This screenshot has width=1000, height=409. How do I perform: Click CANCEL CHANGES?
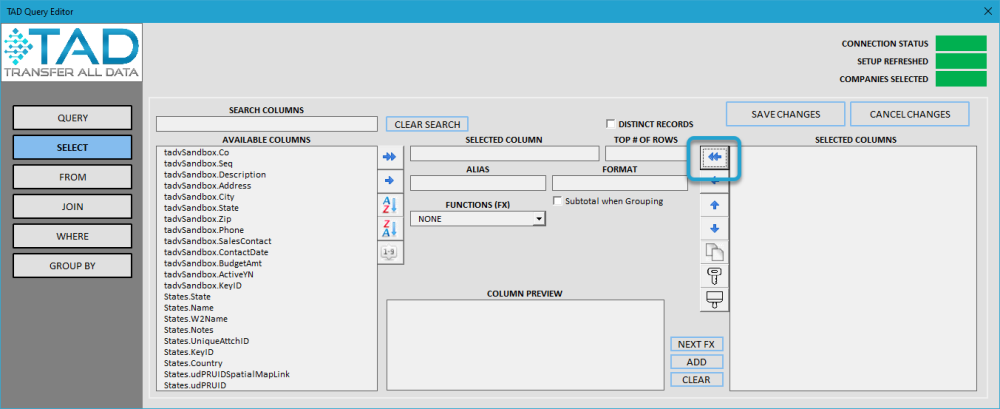pyautogui.click(x=910, y=114)
